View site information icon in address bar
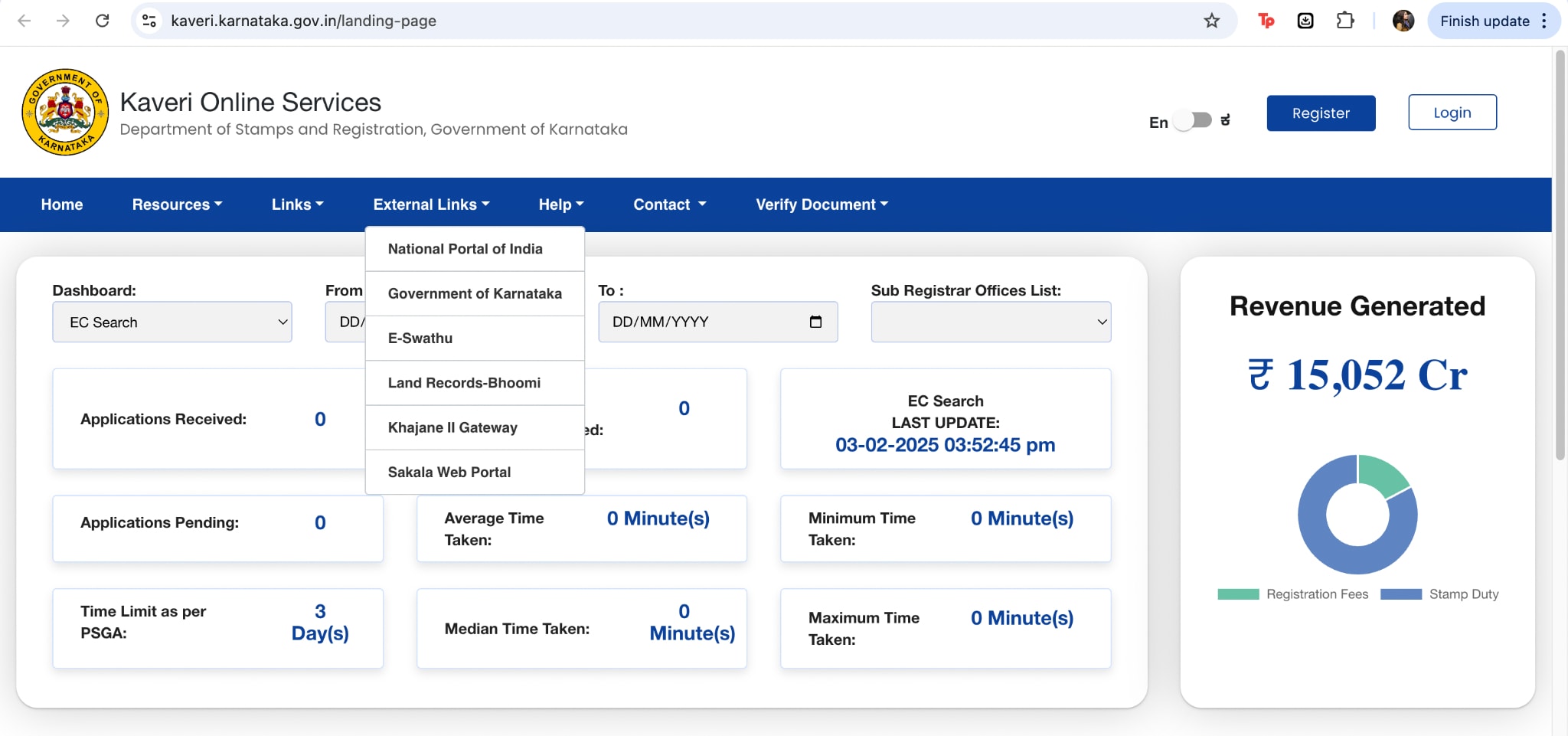1568x736 pixels. click(150, 21)
